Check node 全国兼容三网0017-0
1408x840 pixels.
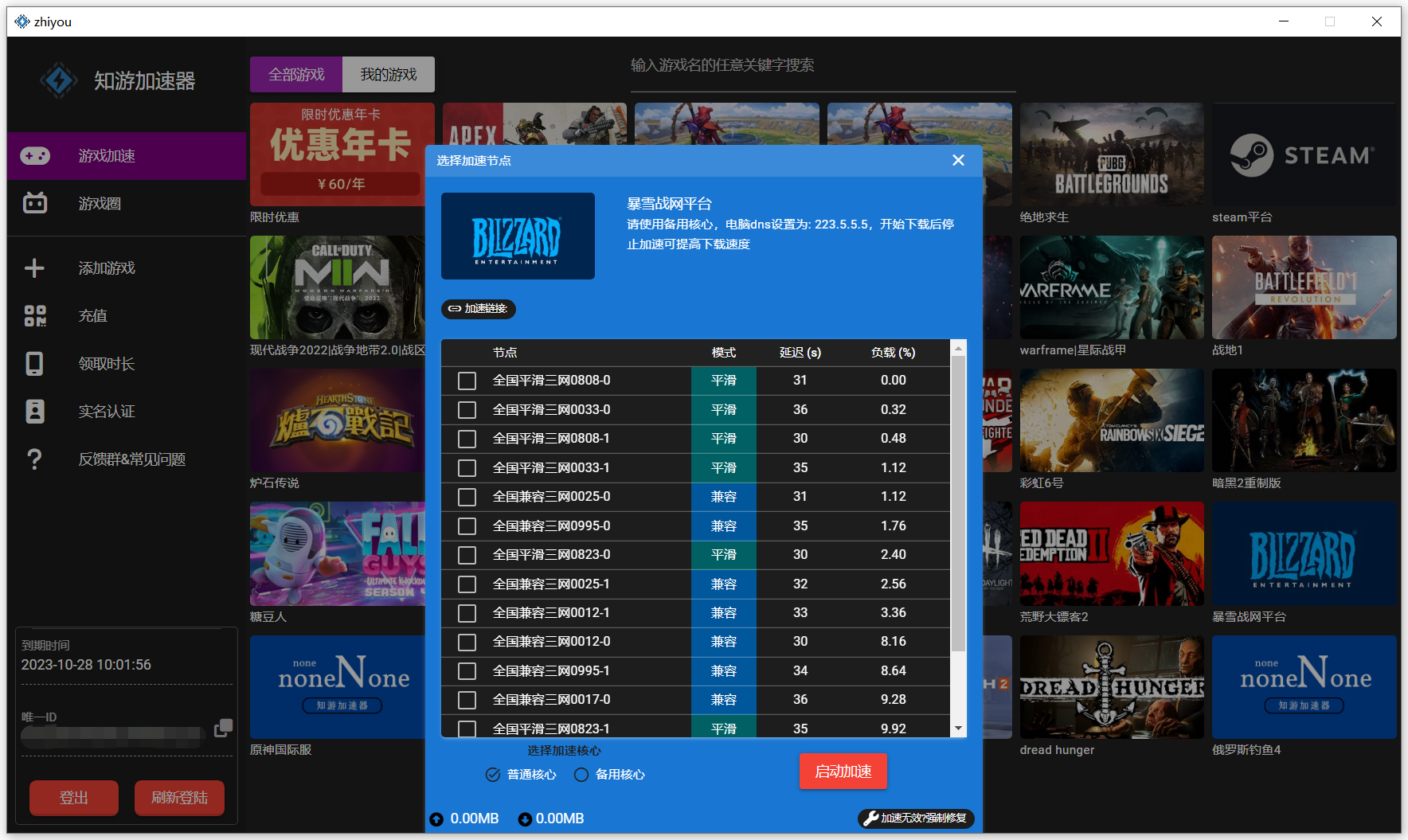point(467,700)
